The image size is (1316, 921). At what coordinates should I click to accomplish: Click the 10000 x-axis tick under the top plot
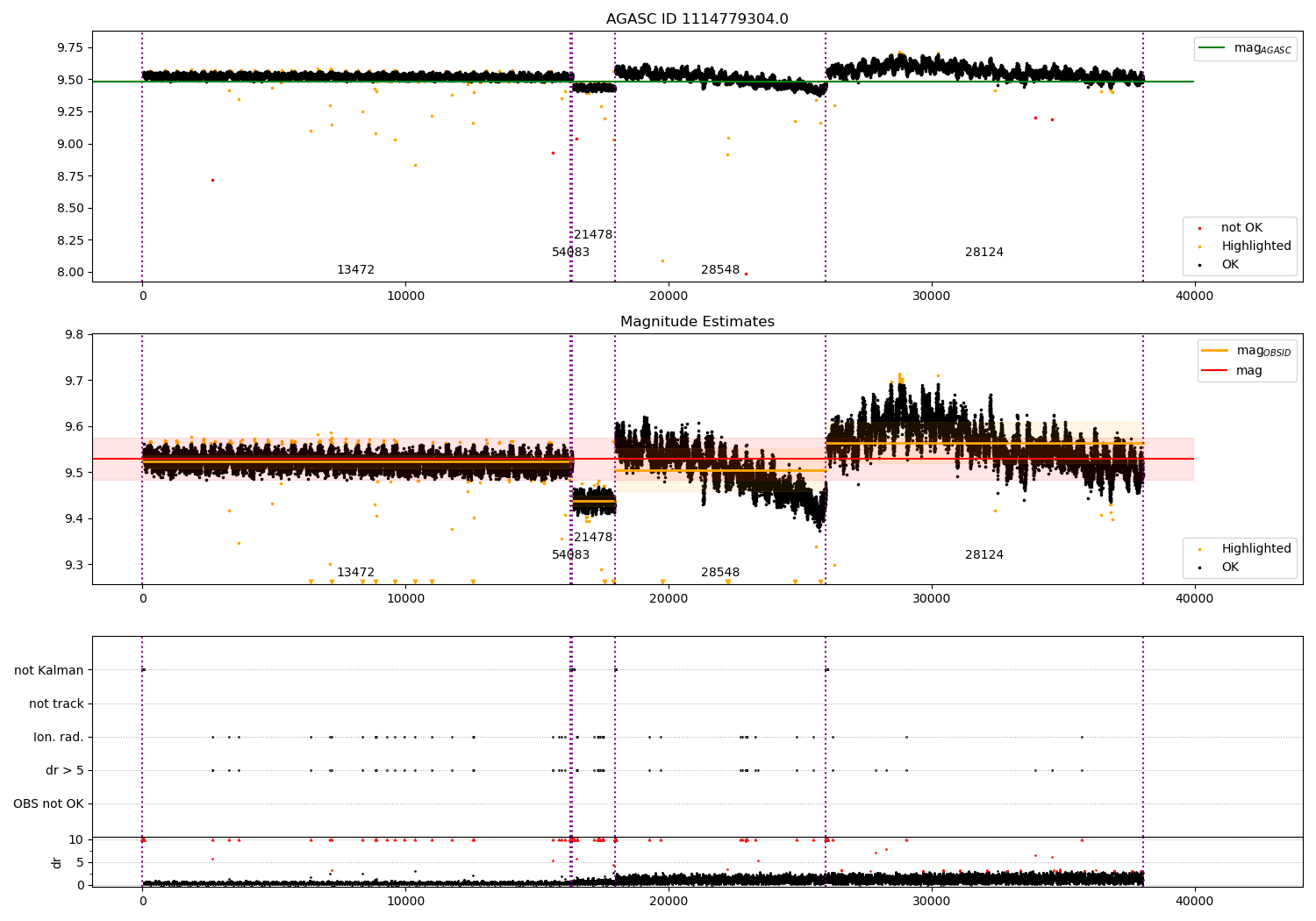click(x=405, y=296)
